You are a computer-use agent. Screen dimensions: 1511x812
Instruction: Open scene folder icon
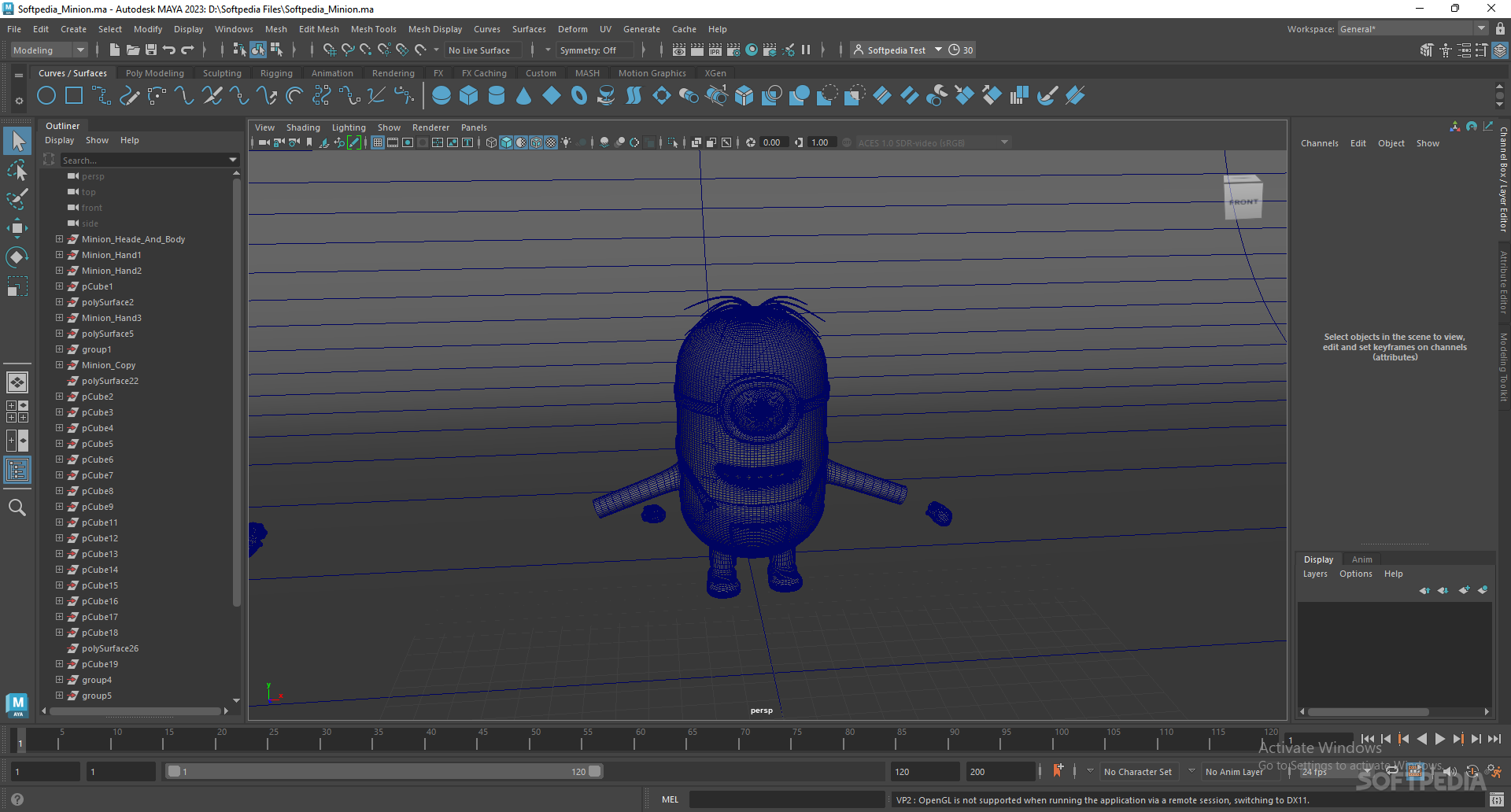133,50
